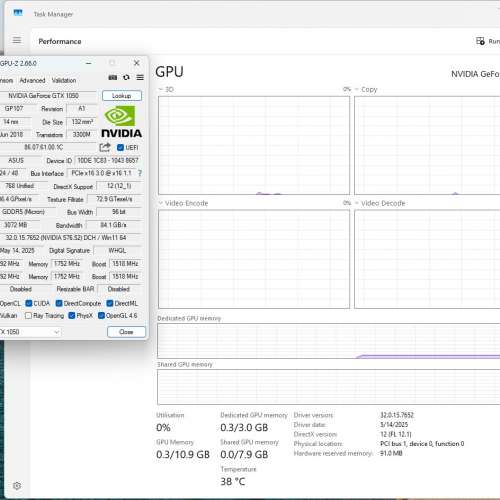Toggle the DirectML checkbox
This screenshot has width=500, height=500.
click(110, 303)
